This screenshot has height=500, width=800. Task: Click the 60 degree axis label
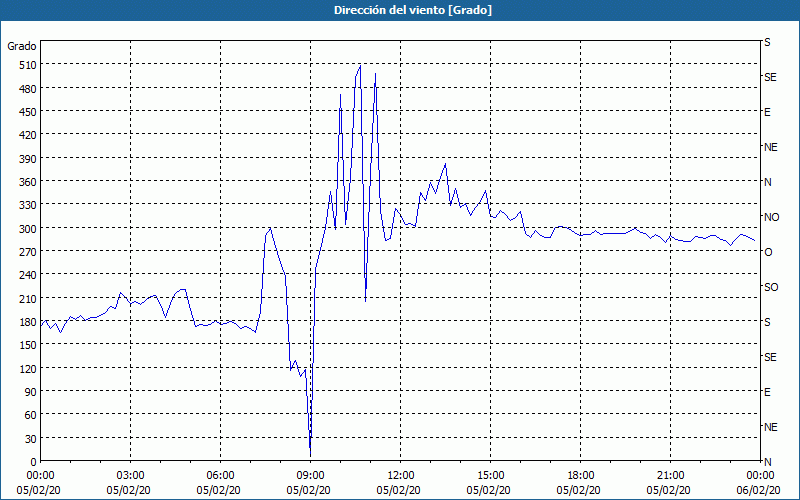click(x=31, y=415)
